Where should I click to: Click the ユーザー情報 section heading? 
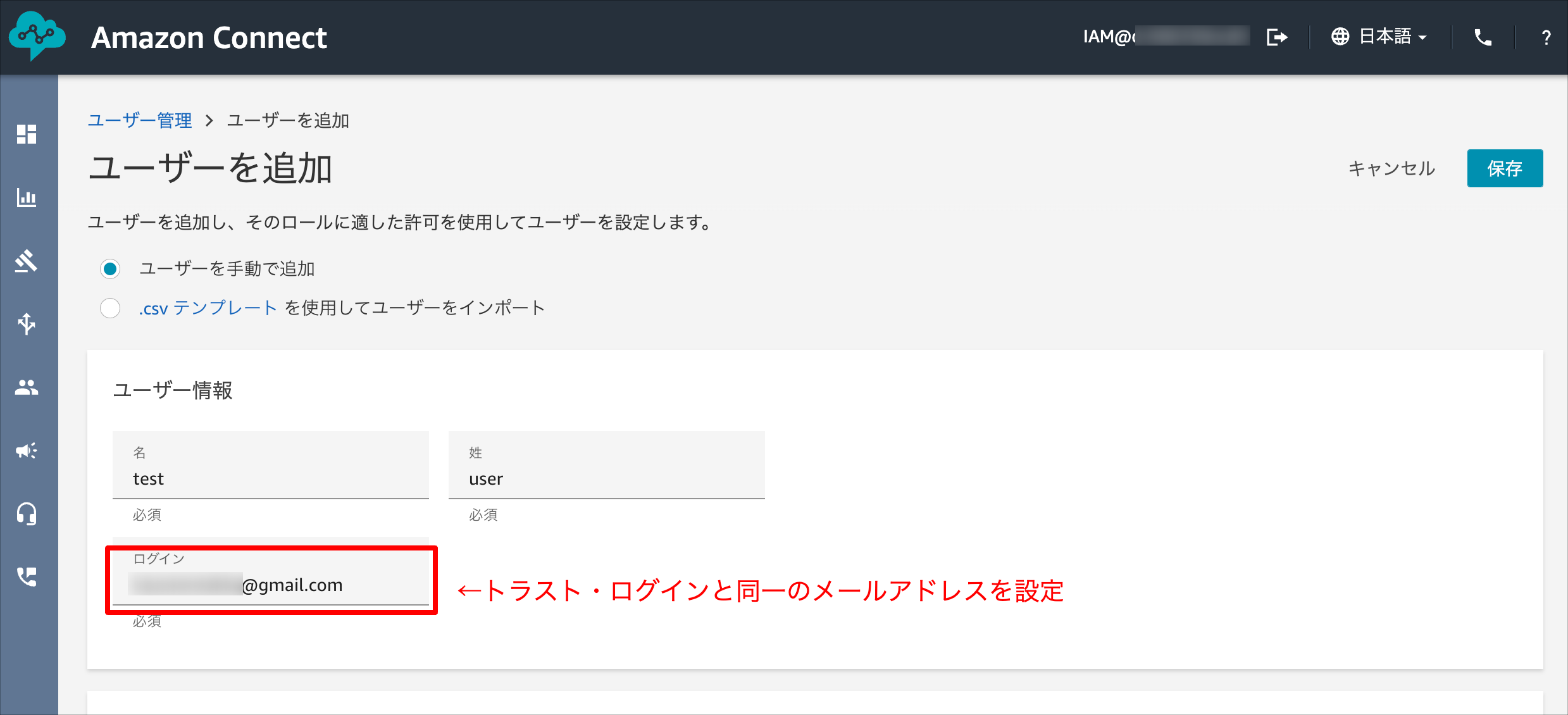pos(173,390)
